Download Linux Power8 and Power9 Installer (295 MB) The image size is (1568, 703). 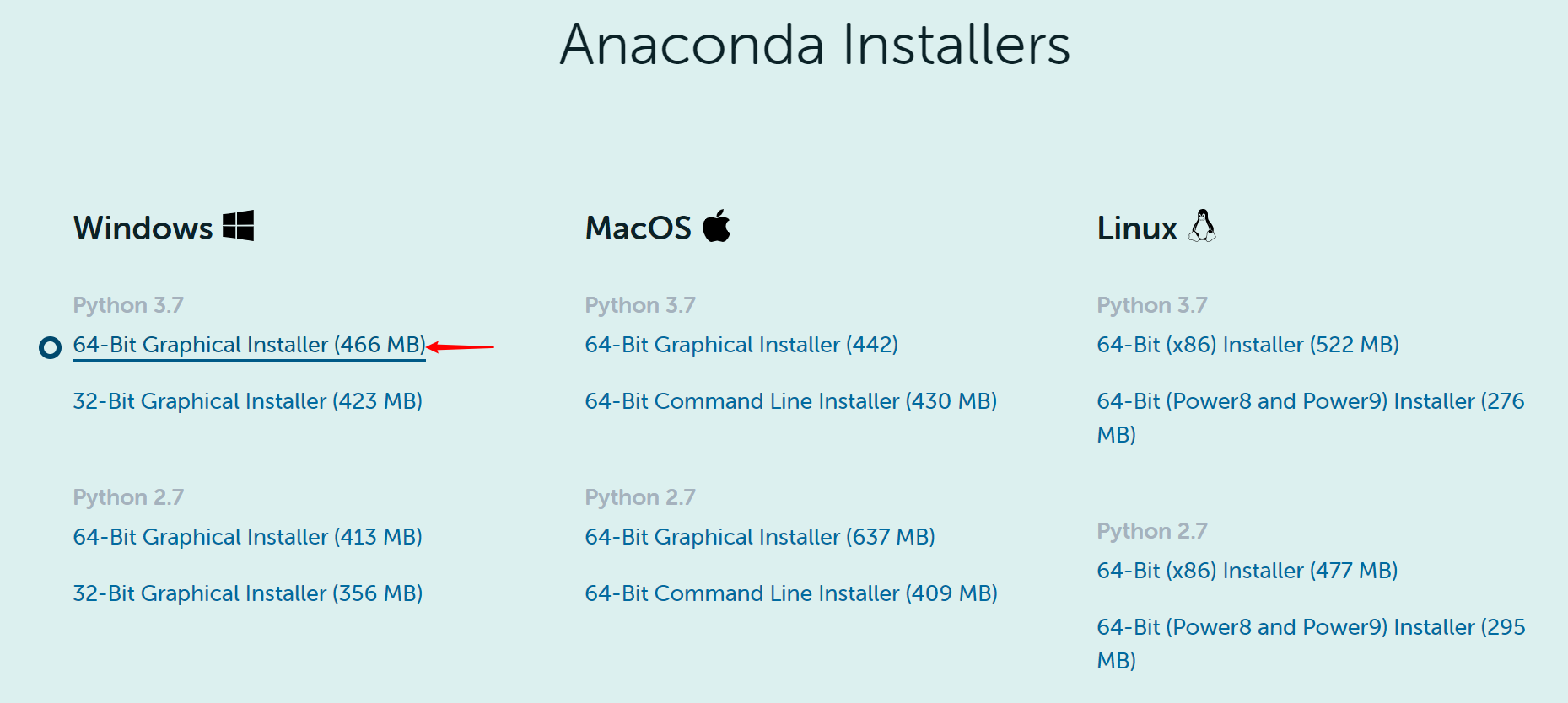pyautogui.click(x=1311, y=644)
